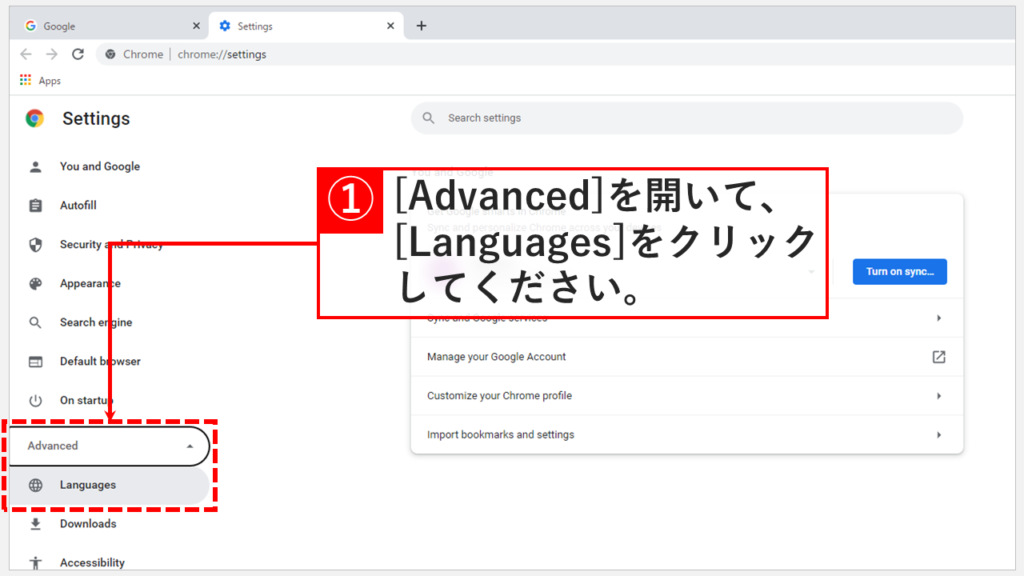Expand Import bookmarks and settings row
1024x576 pixels.
pyautogui.click(x=938, y=435)
